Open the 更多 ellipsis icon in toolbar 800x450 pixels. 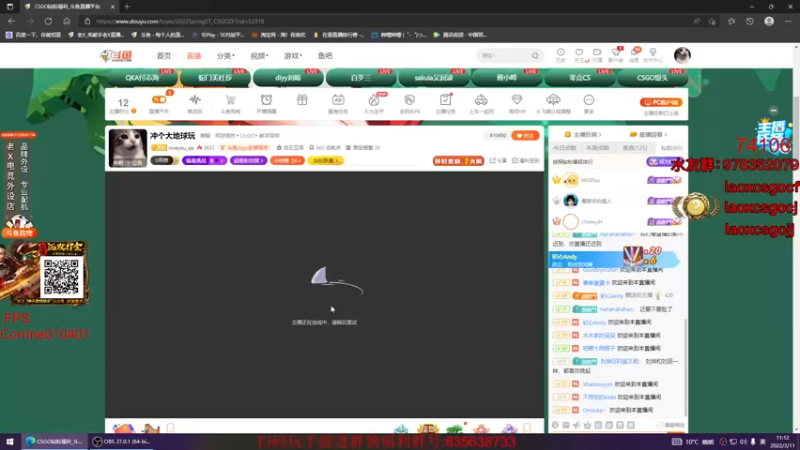[589, 100]
